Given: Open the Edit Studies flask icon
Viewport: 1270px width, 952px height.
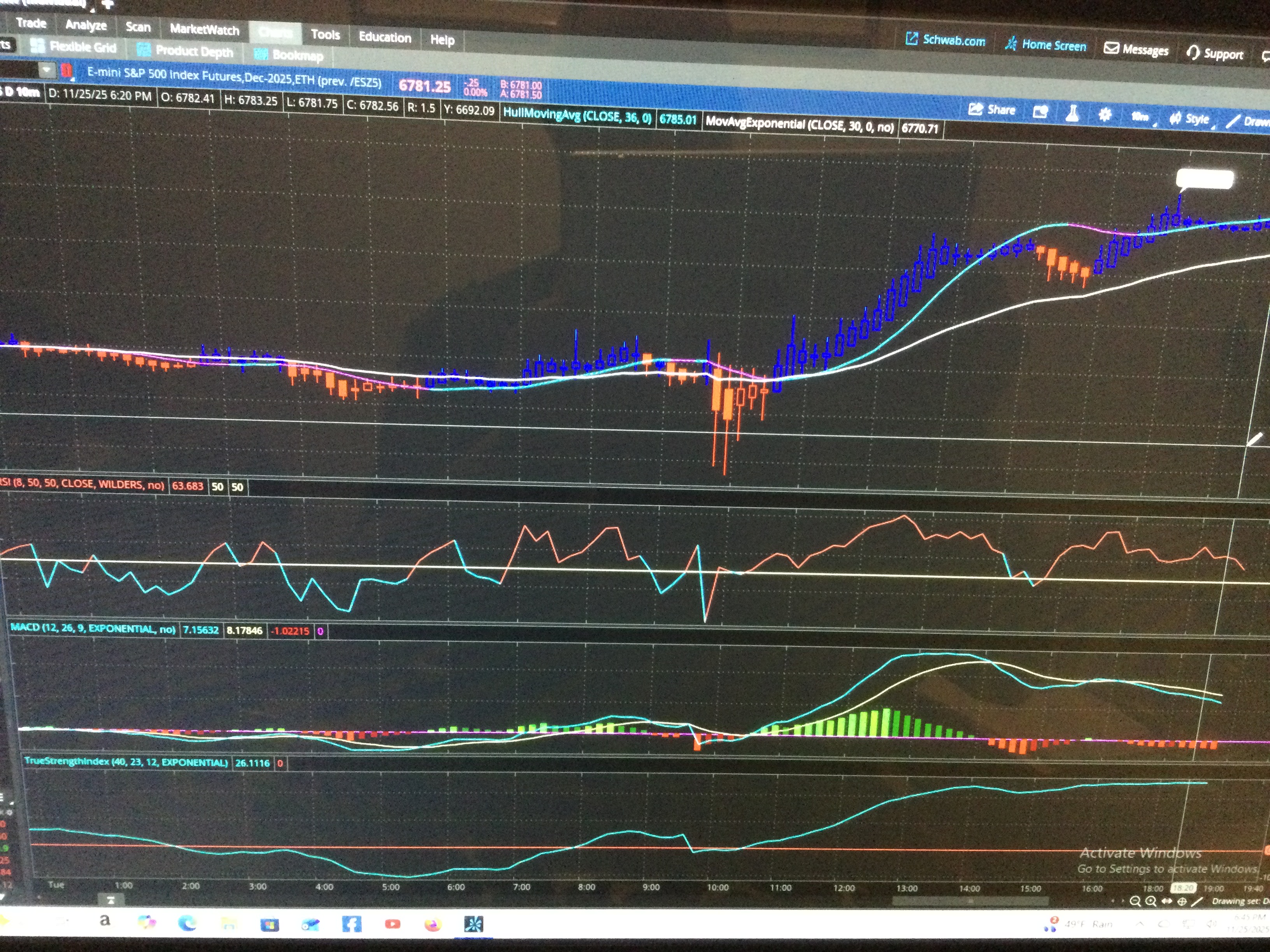Looking at the screenshot, I should 1072,113.
